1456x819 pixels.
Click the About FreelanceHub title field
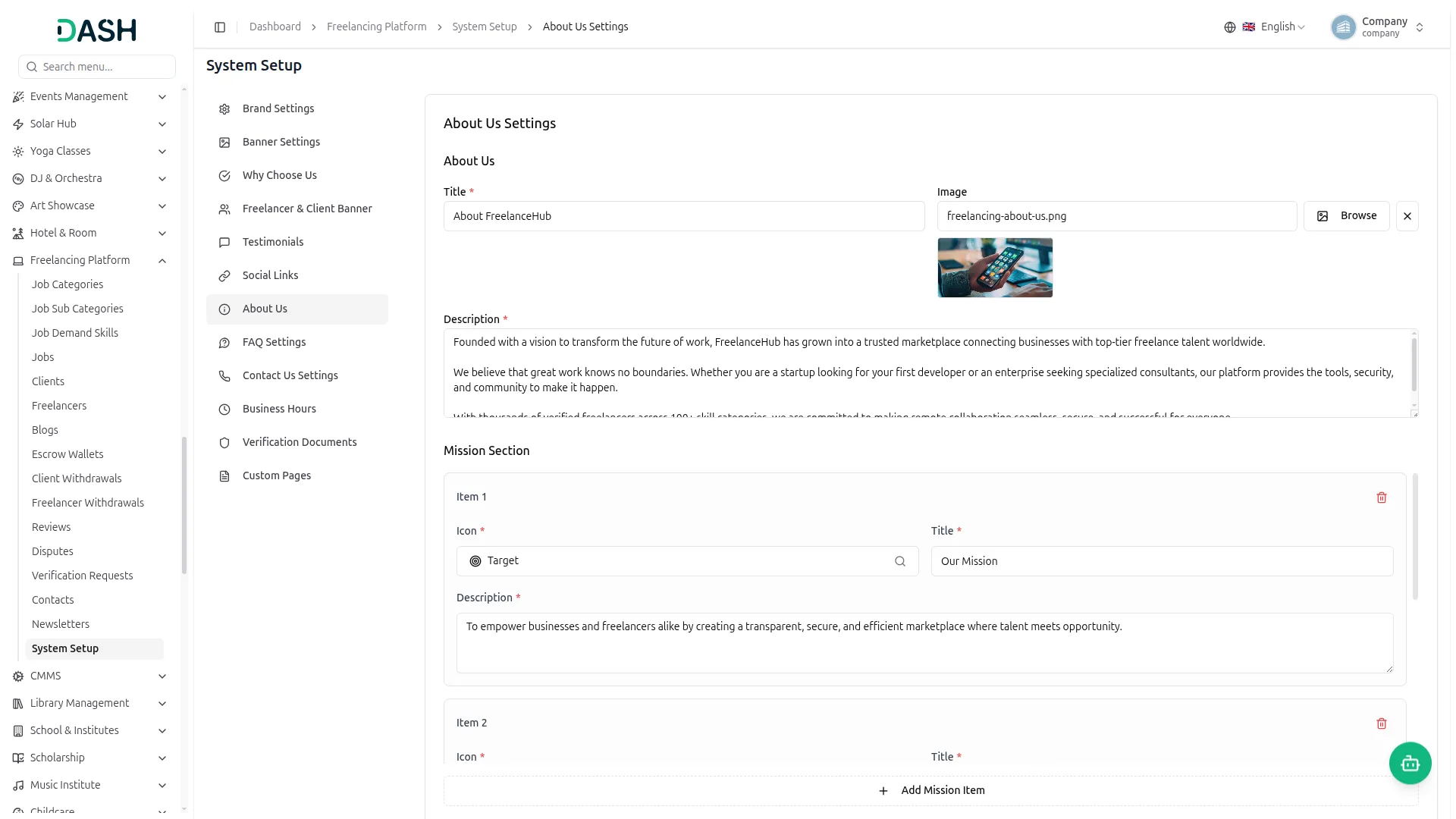(x=684, y=216)
